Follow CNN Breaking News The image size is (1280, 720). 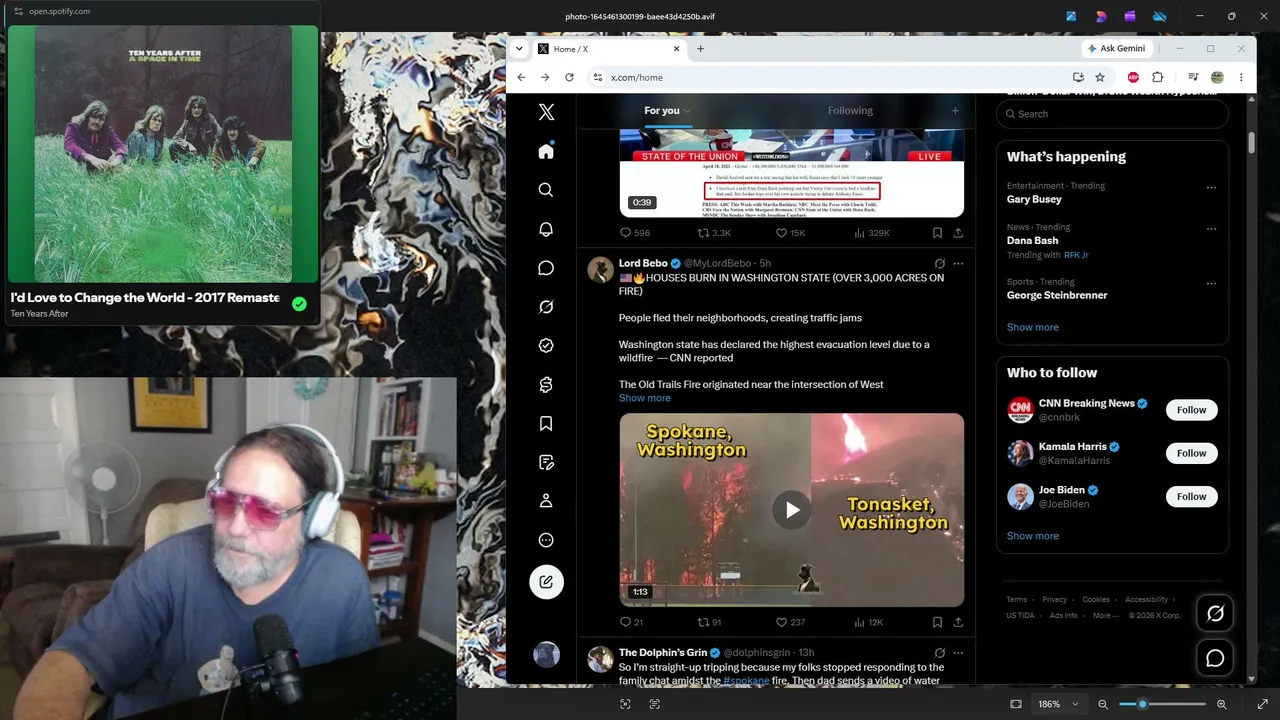[x=1191, y=410]
